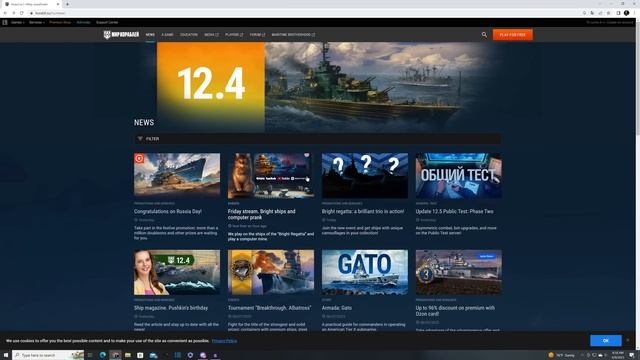Image resolution: width=640 pixels, height=360 pixels.
Task: Click the weather widget in taskbar
Action: click(562, 355)
